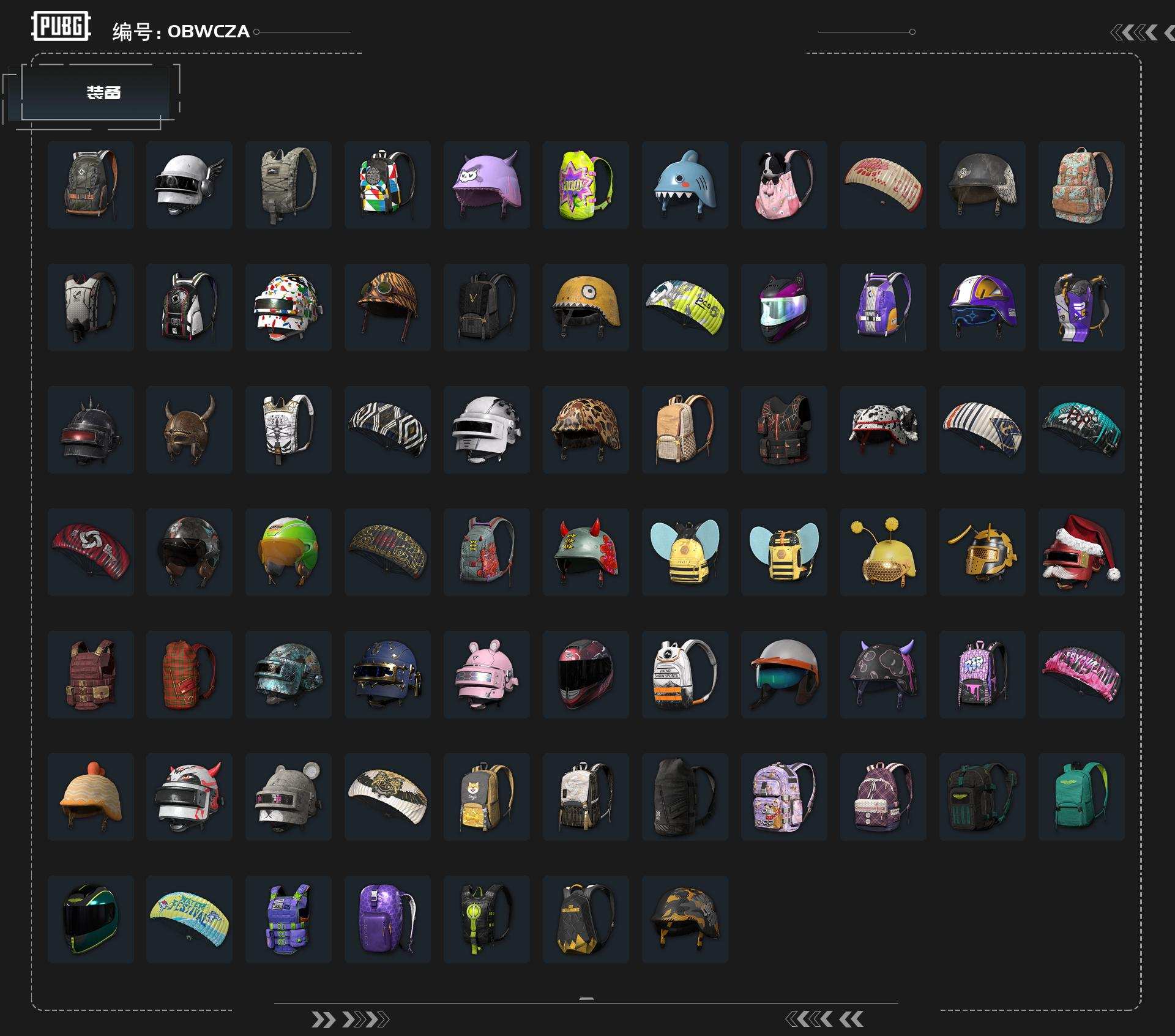
Task: Select the white winged helmet with visor
Action: point(189,185)
